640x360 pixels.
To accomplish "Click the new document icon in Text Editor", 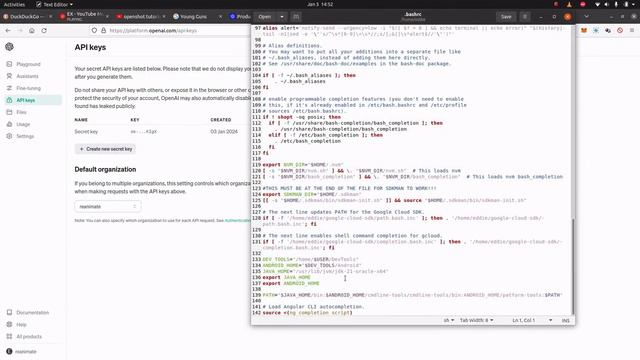I will click(296, 17).
